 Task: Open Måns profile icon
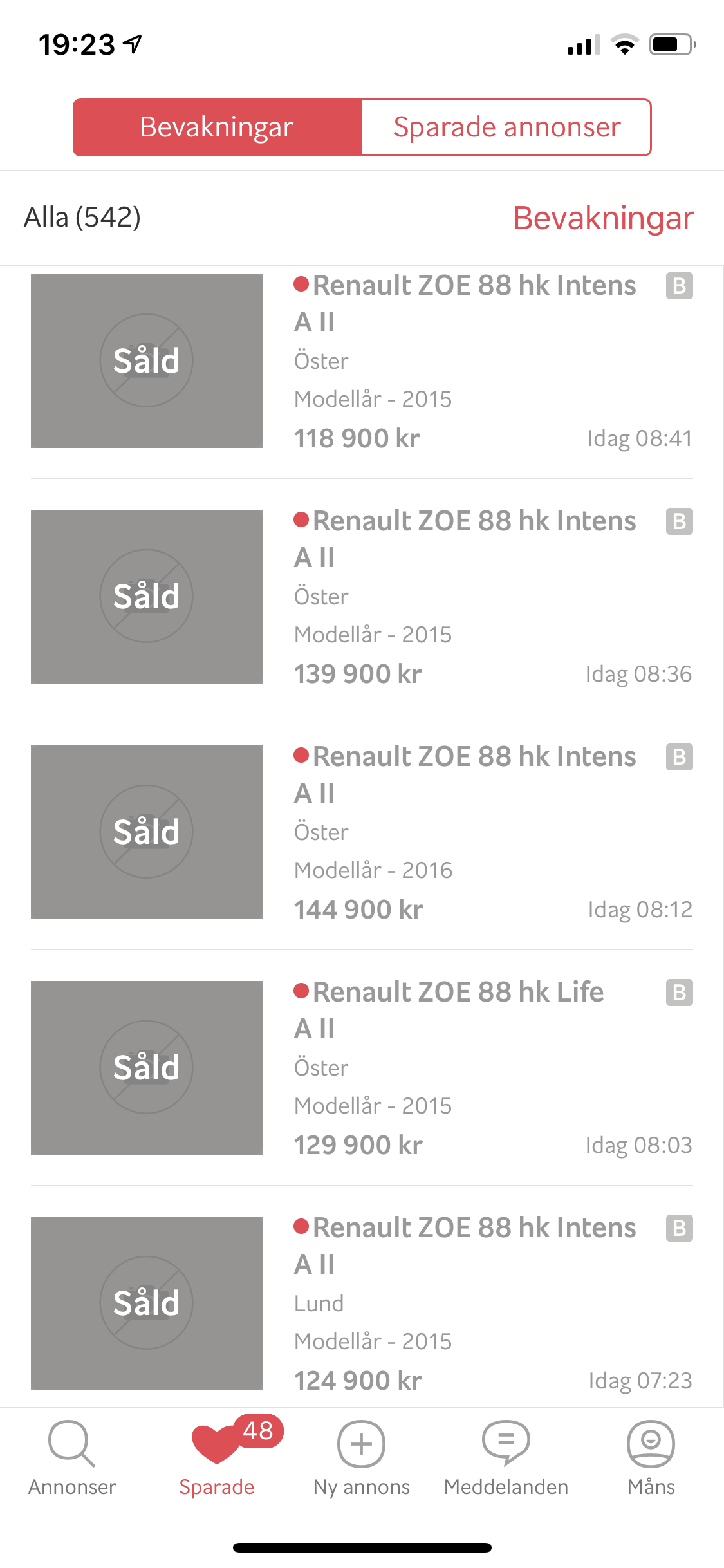pyautogui.click(x=651, y=1443)
